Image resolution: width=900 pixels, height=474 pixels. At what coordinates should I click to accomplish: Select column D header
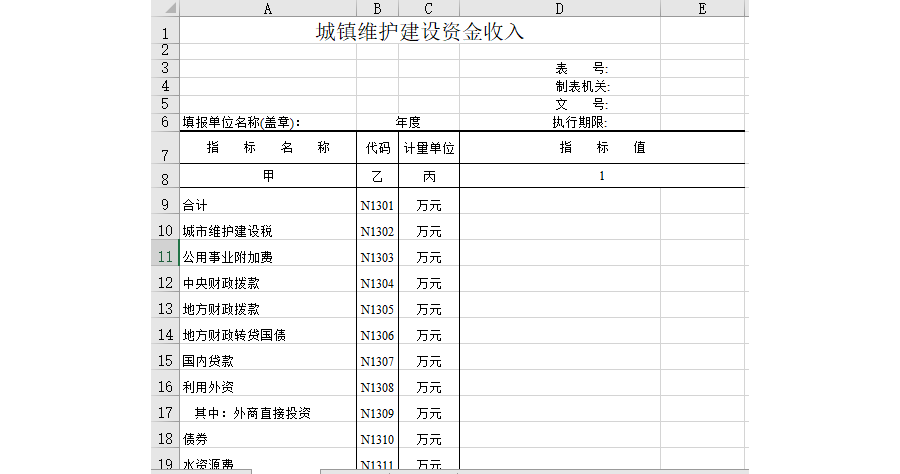click(560, 8)
